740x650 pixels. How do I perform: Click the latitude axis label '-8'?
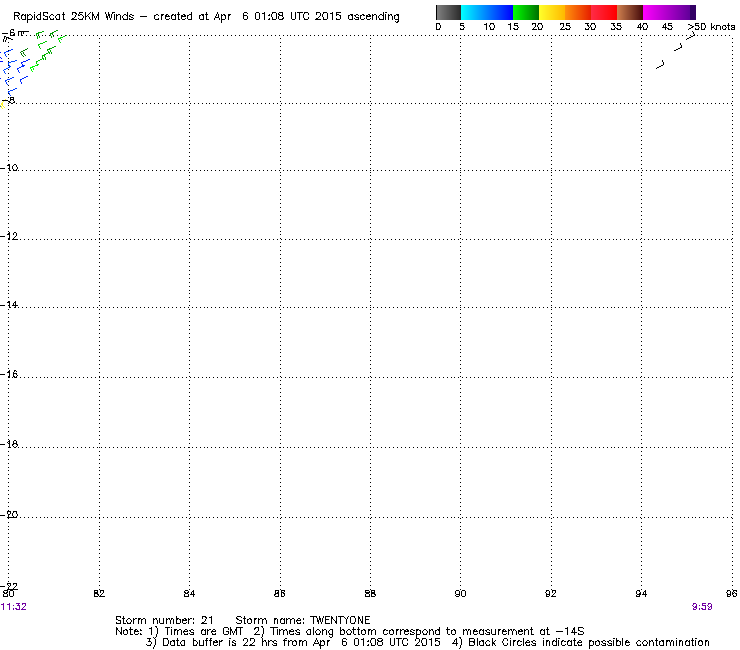point(8,100)
